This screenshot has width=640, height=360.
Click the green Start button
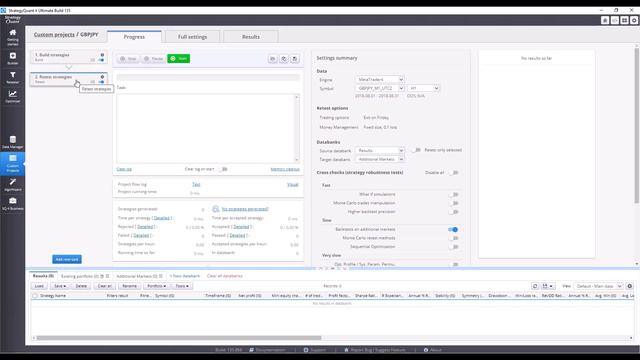click(x=178, y=58)
